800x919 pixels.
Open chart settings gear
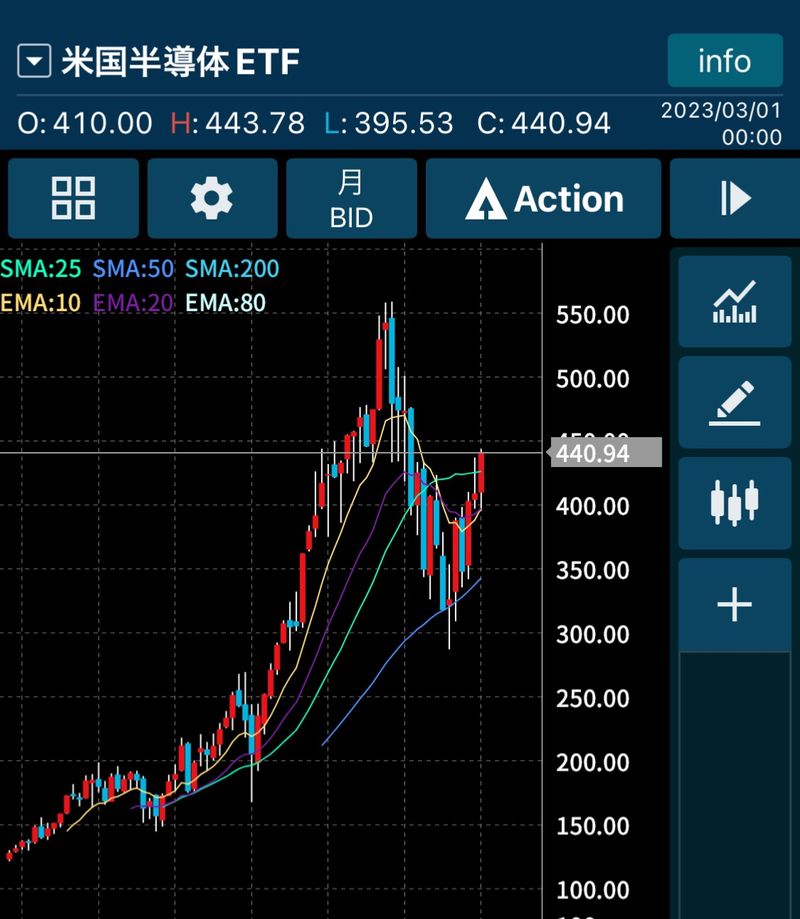coord(212,198)
